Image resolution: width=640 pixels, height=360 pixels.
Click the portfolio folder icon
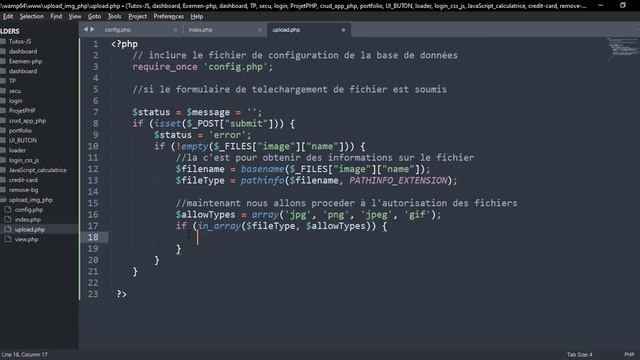click(3, 130)
